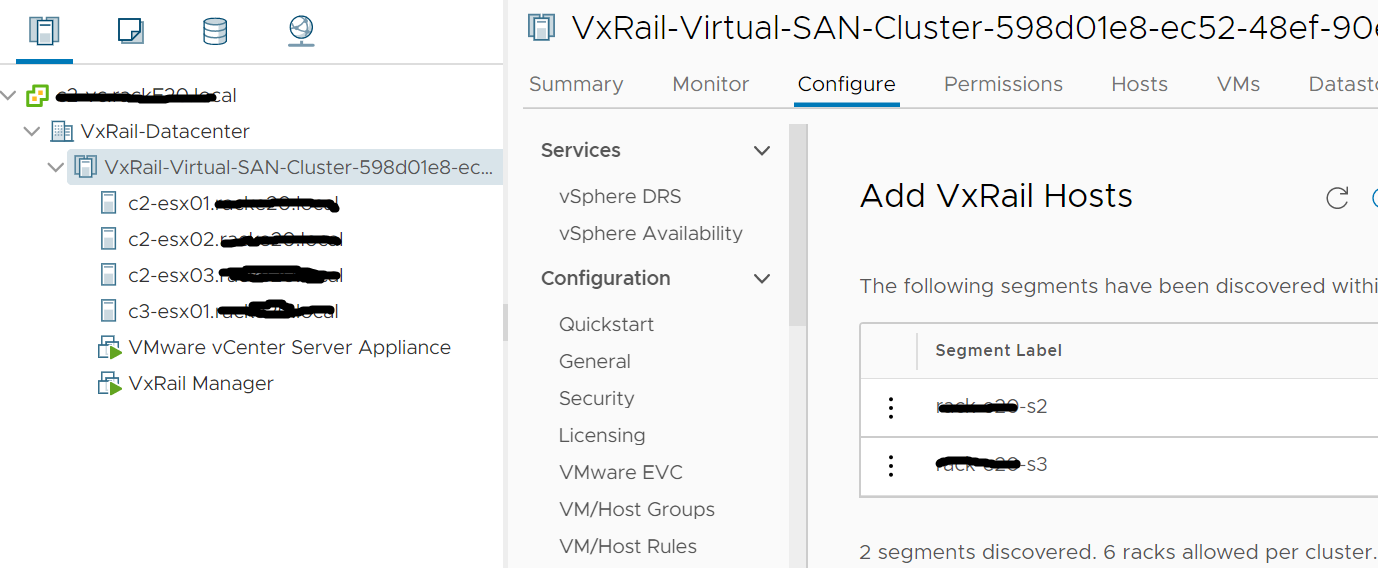The width and height of the screenshot is (1378, 568).
Task: Open the Networking inventory view icon
Action: tap(301, 31)
